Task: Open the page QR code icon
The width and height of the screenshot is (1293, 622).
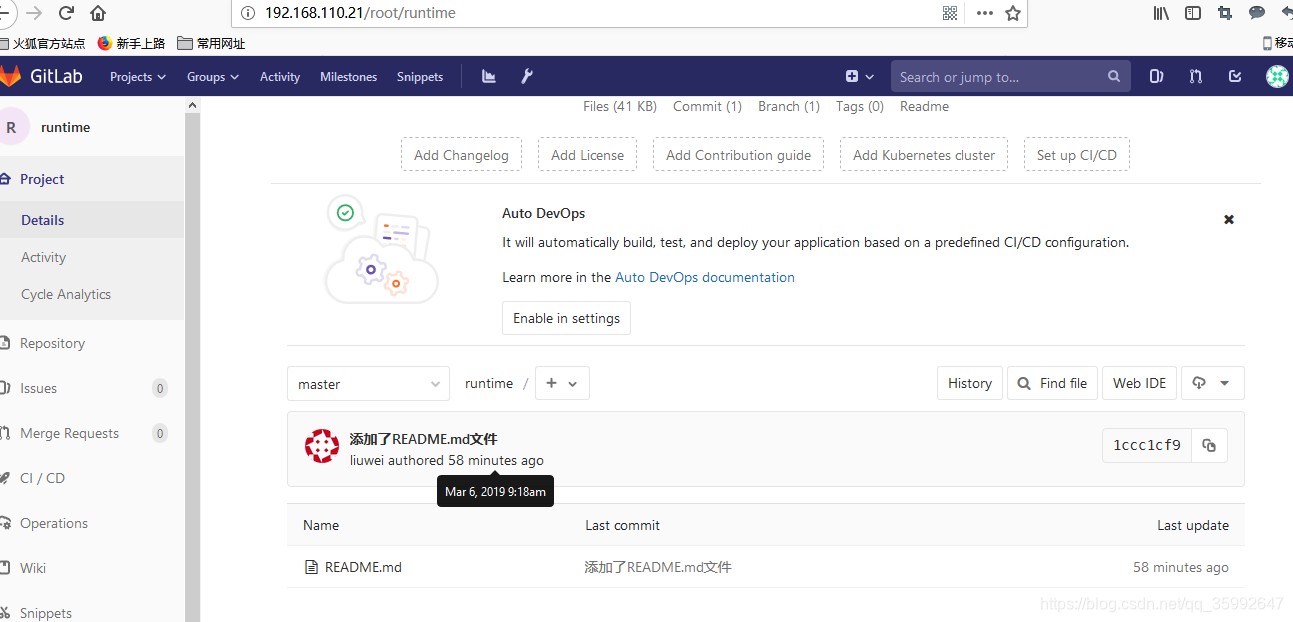Action: pyautogui.click(x=950, y=13)
